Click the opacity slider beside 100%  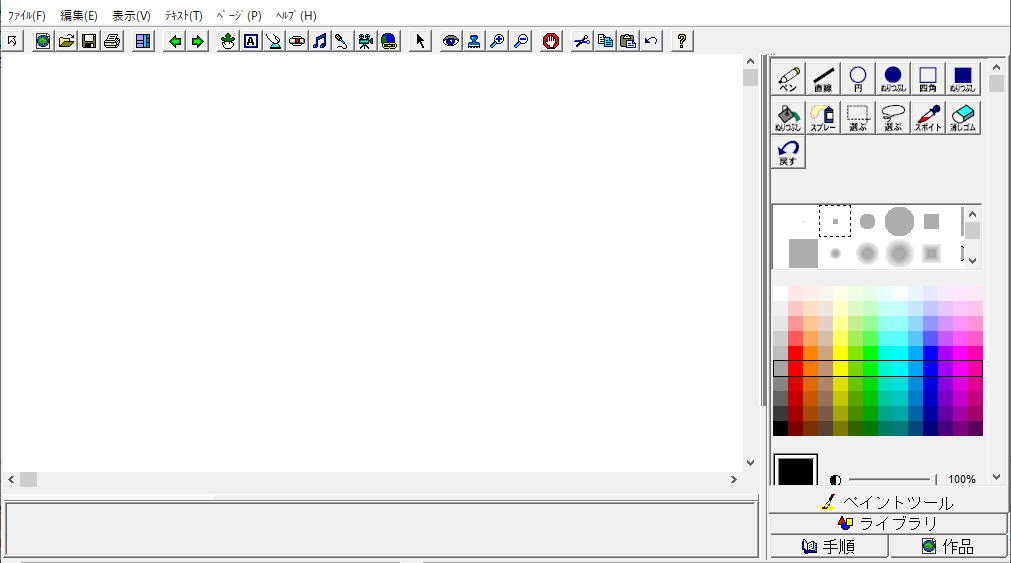coord(891,479)
